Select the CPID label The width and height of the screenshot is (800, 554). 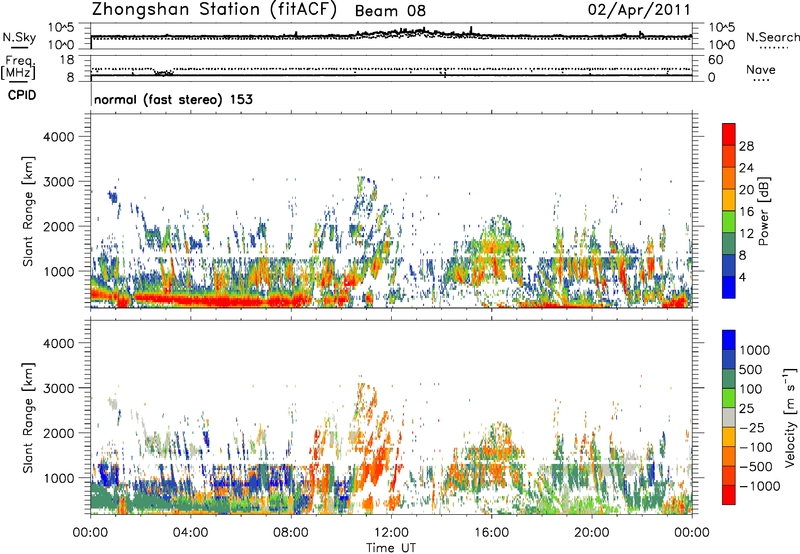pos(22,95)
